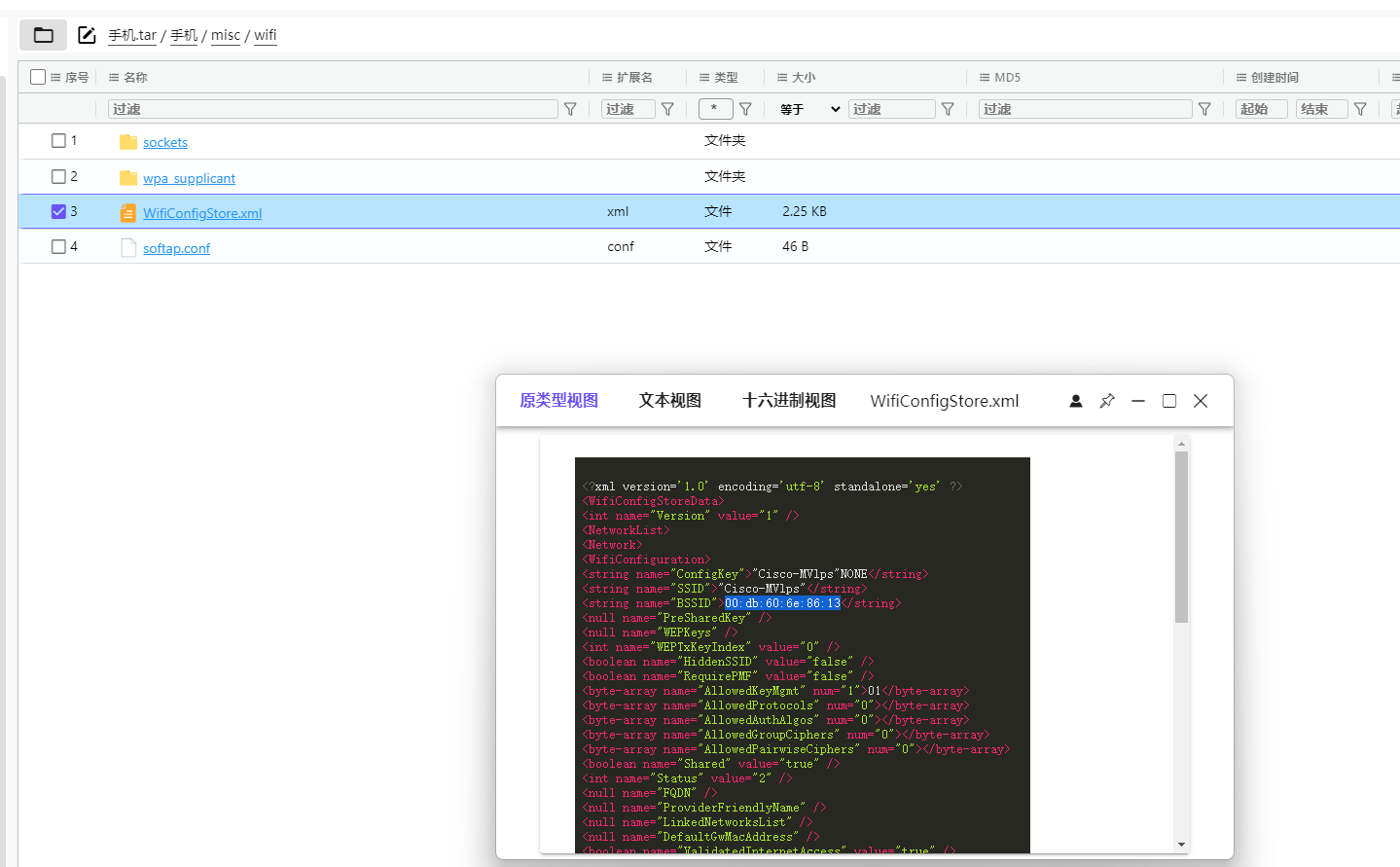Click the edit path pencil icon
This screenshot has height=867, width=1400.
[x=87, y=35]
